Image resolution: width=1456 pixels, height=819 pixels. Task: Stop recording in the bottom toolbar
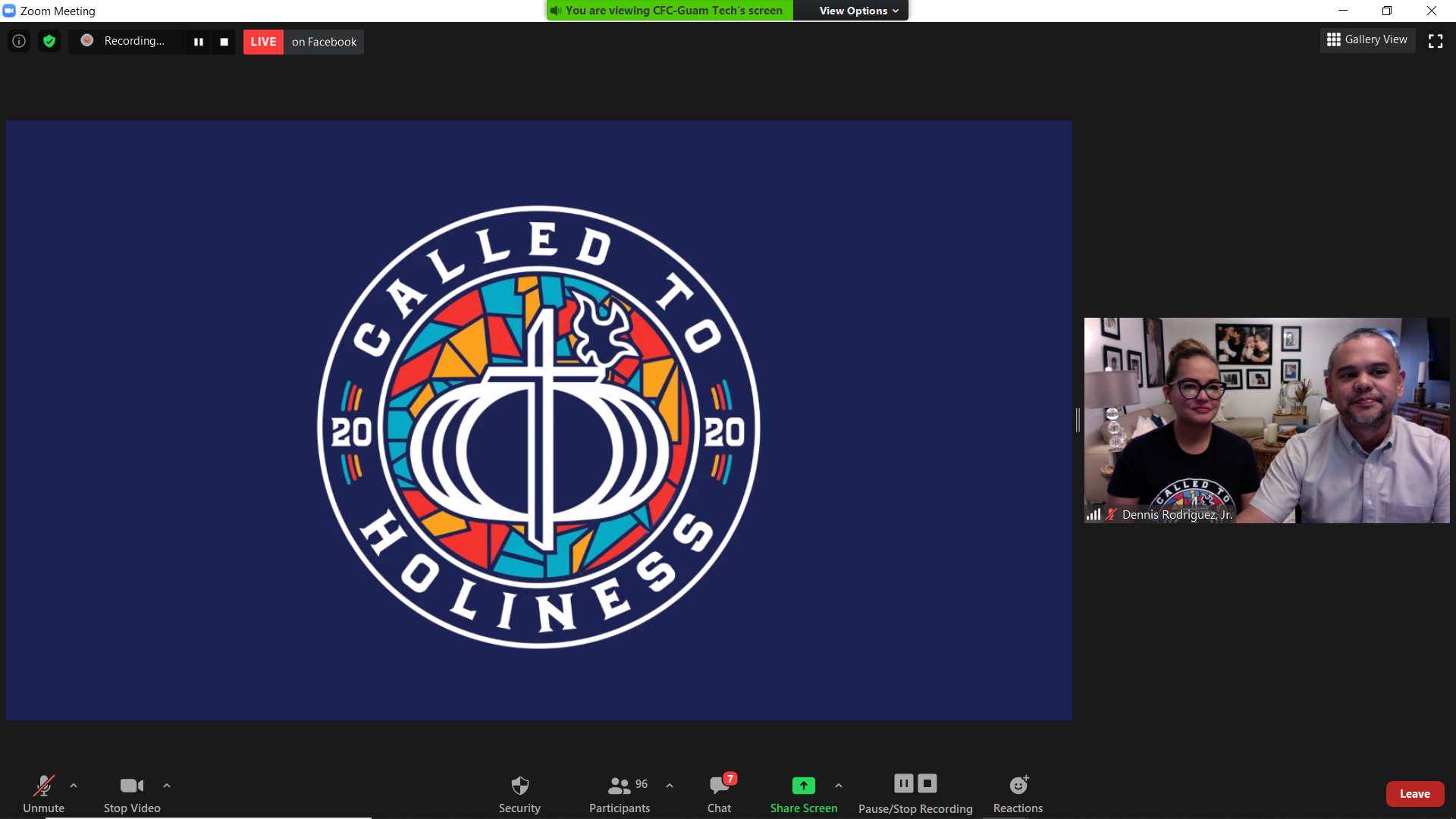[x=927, y=783]
